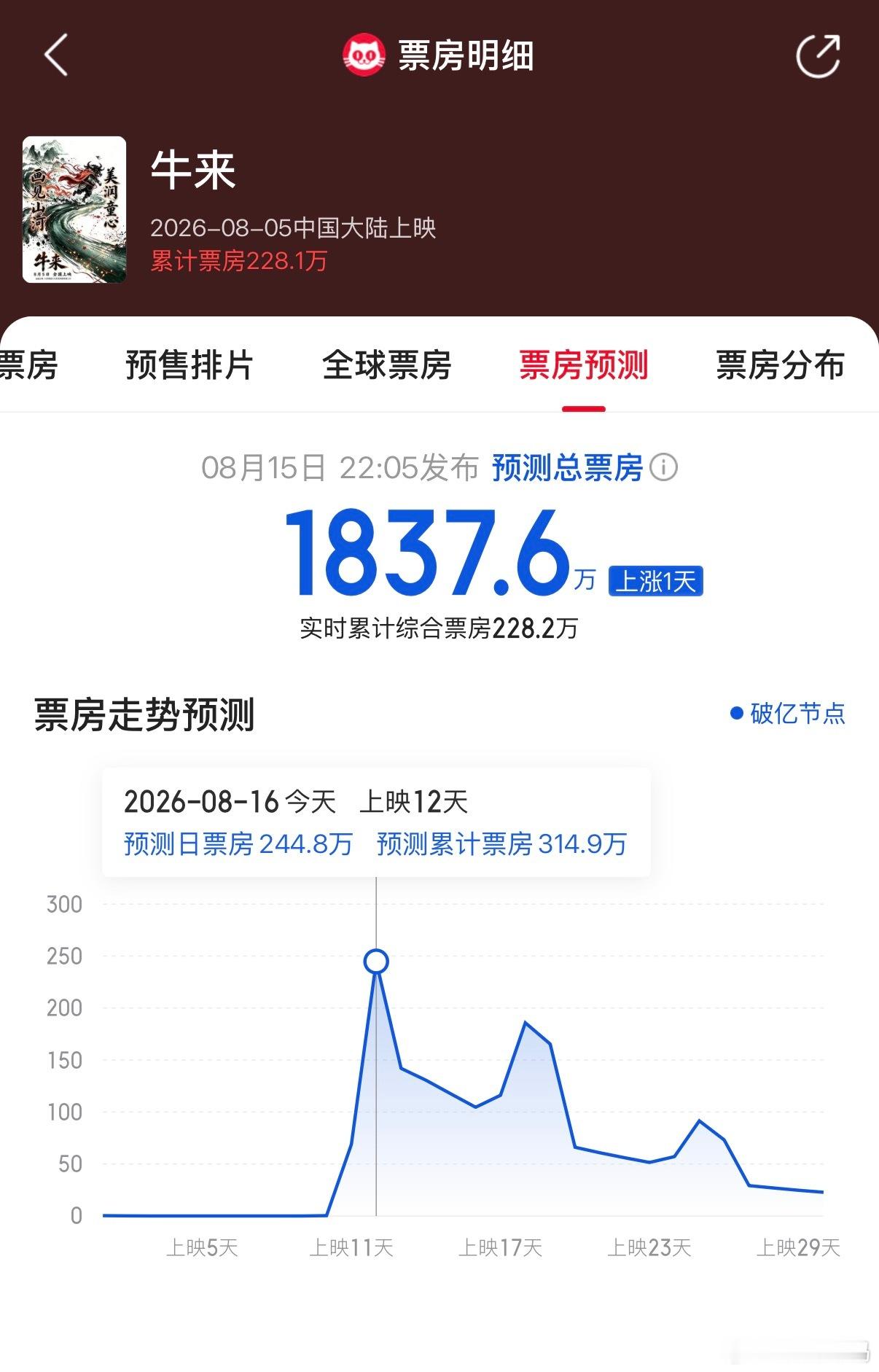Tap the 票房明细 page title

coord(466,55)
